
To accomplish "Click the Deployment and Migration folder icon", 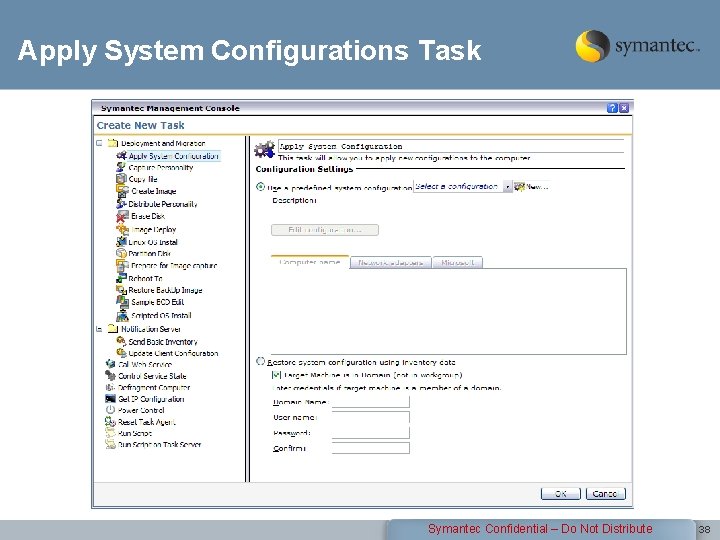I will tap(112, 143).
